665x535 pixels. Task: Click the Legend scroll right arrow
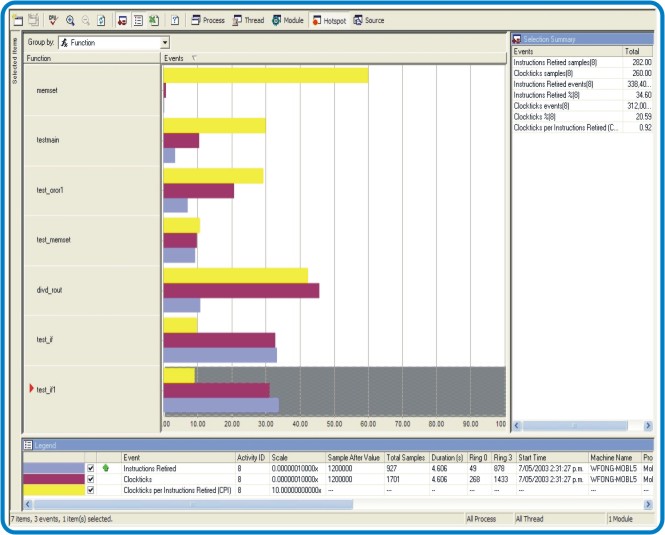click(x=648, y=504)
